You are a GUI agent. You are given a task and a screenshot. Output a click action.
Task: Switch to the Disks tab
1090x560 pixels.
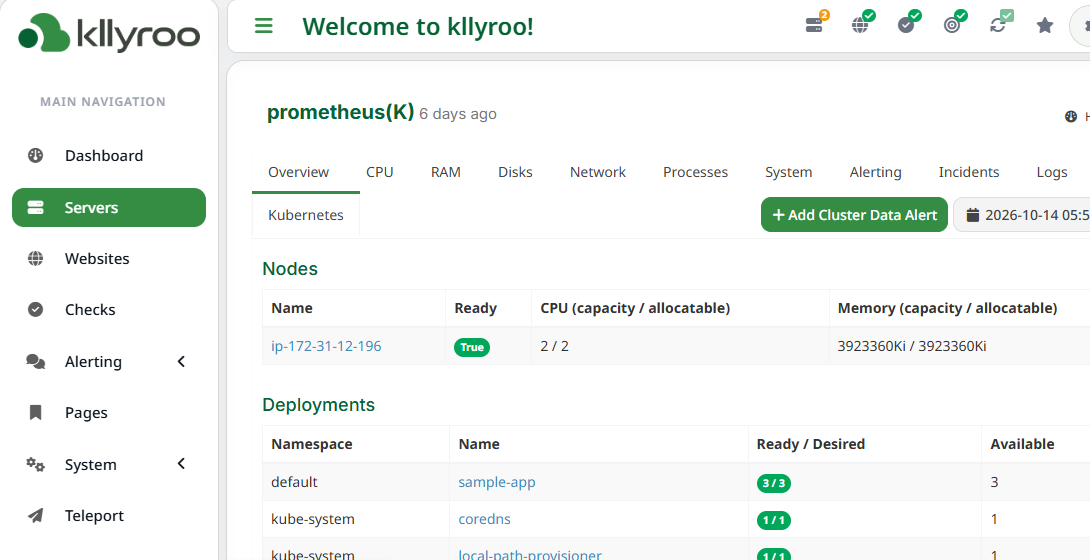pos(515,172)
